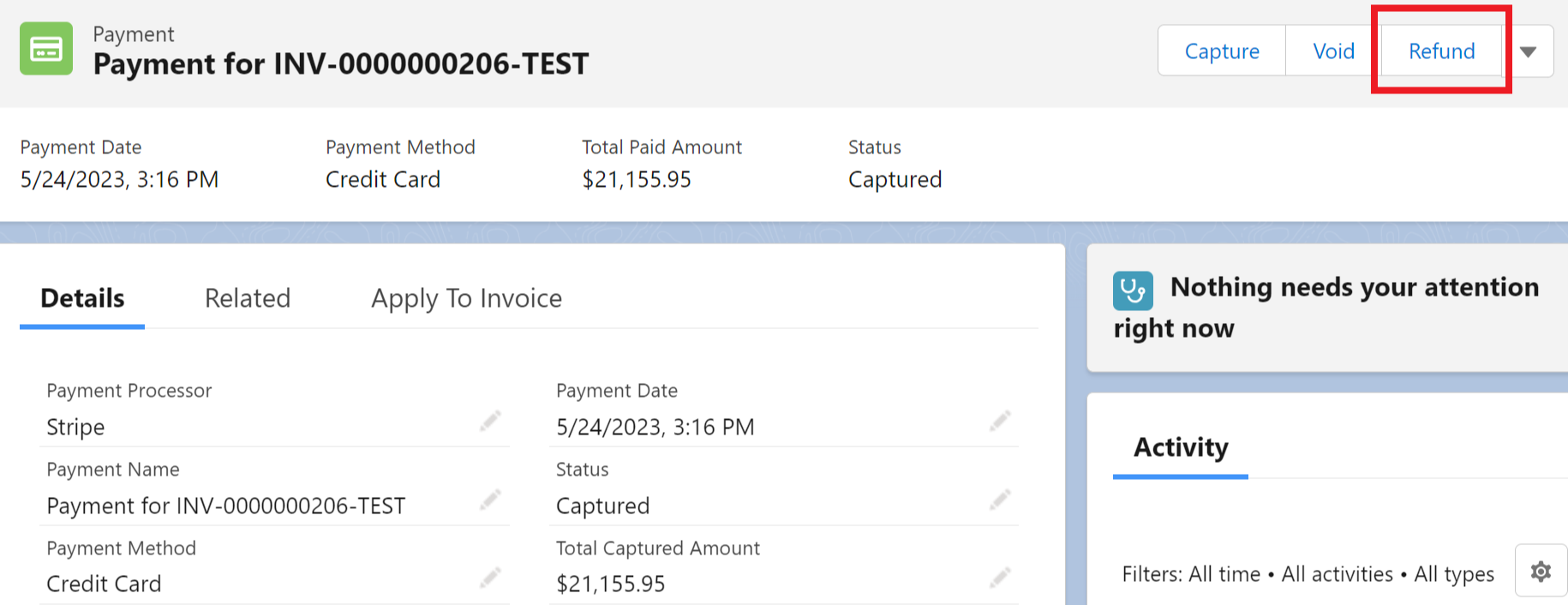Edit Payment Processor pencil icon
This screenshot has width=1568, height=605.
(x=490, y=421)
